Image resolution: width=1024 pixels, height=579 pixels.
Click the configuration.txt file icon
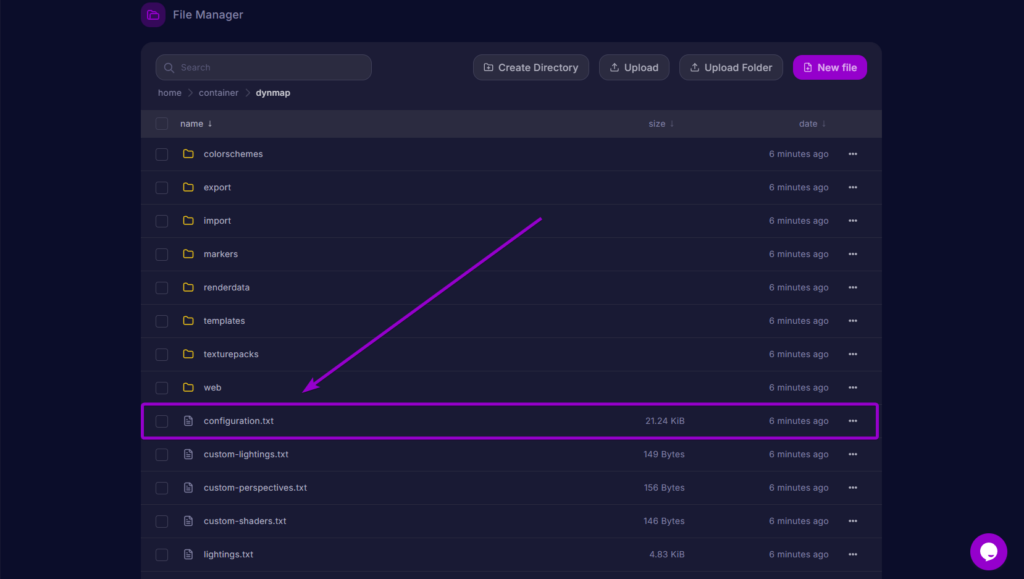pyautogui.click(x=188, y=421)
